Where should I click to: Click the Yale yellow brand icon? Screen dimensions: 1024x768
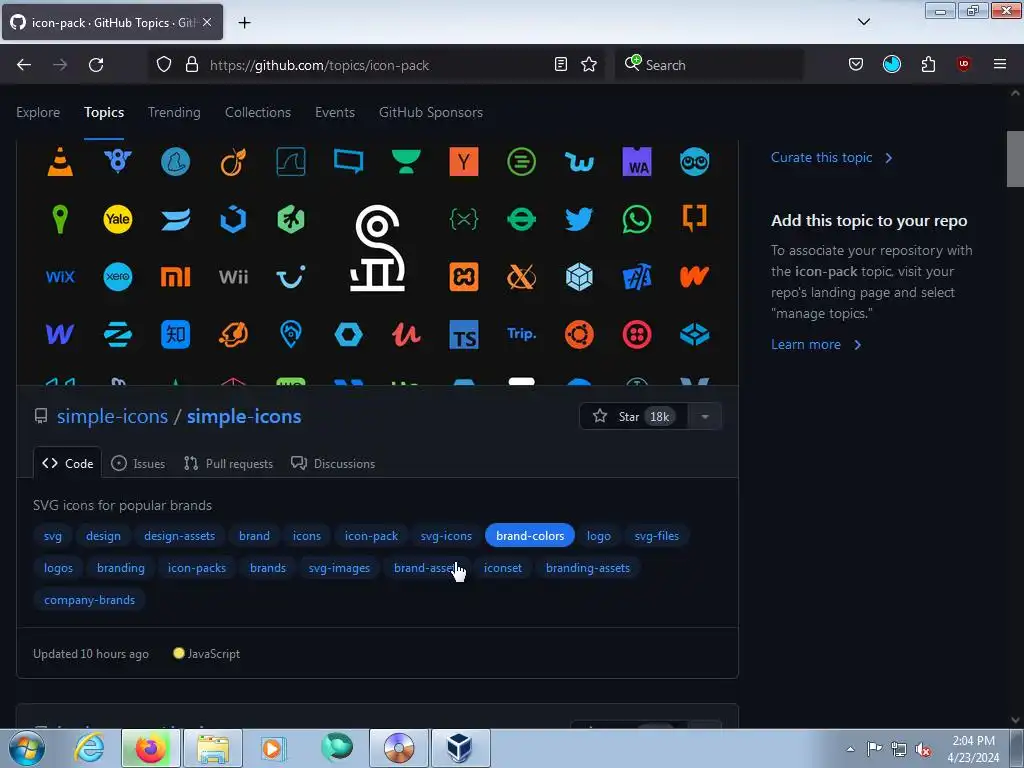point(118,219)
